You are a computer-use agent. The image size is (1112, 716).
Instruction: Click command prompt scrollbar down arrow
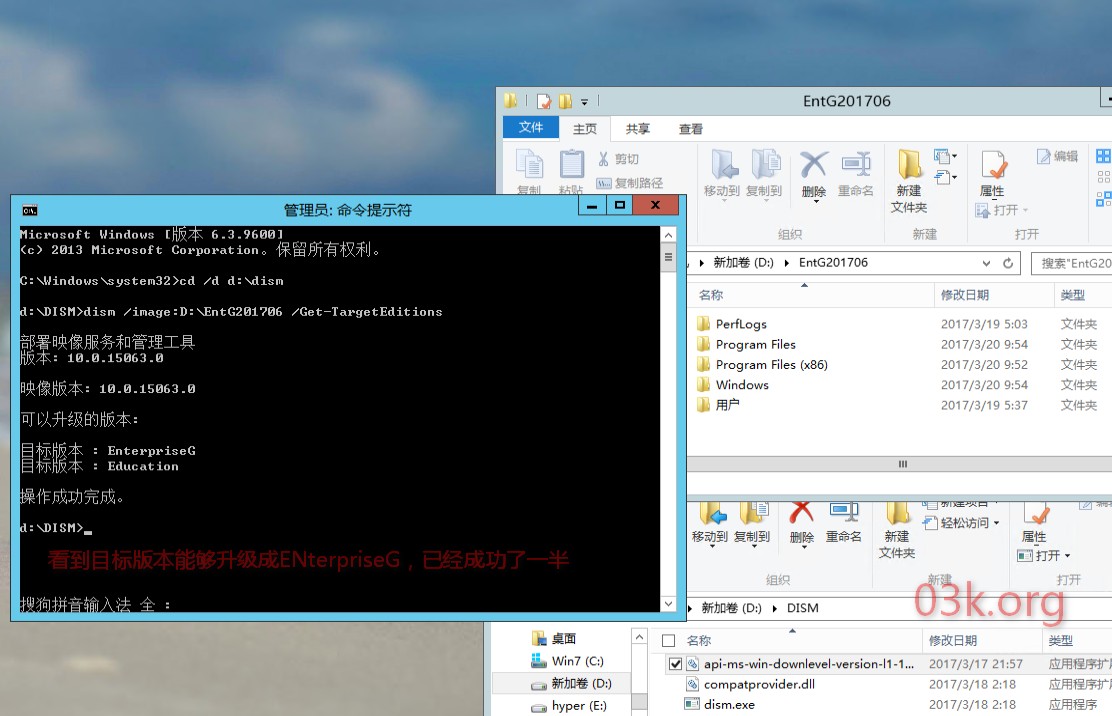click(668, 603)
